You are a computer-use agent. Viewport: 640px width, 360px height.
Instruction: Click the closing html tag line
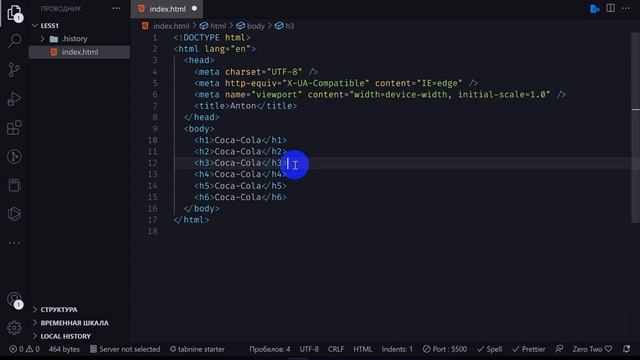click(x=191, y=220)
